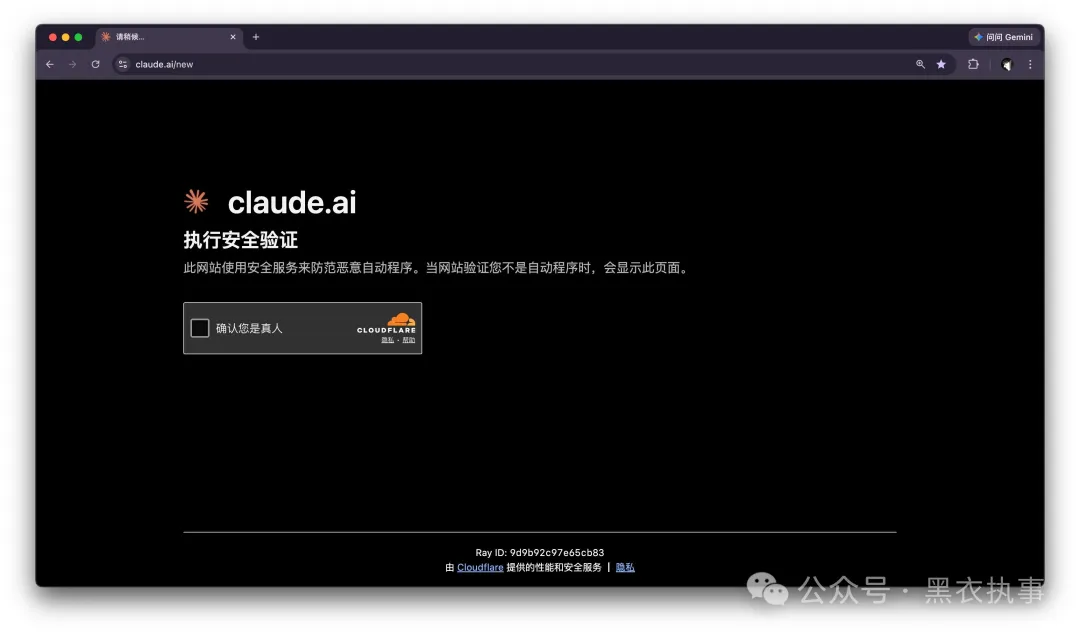Click the Claude starburst logo on page
The height and width of the screenshot is (634, 1080).
point(196,201)
